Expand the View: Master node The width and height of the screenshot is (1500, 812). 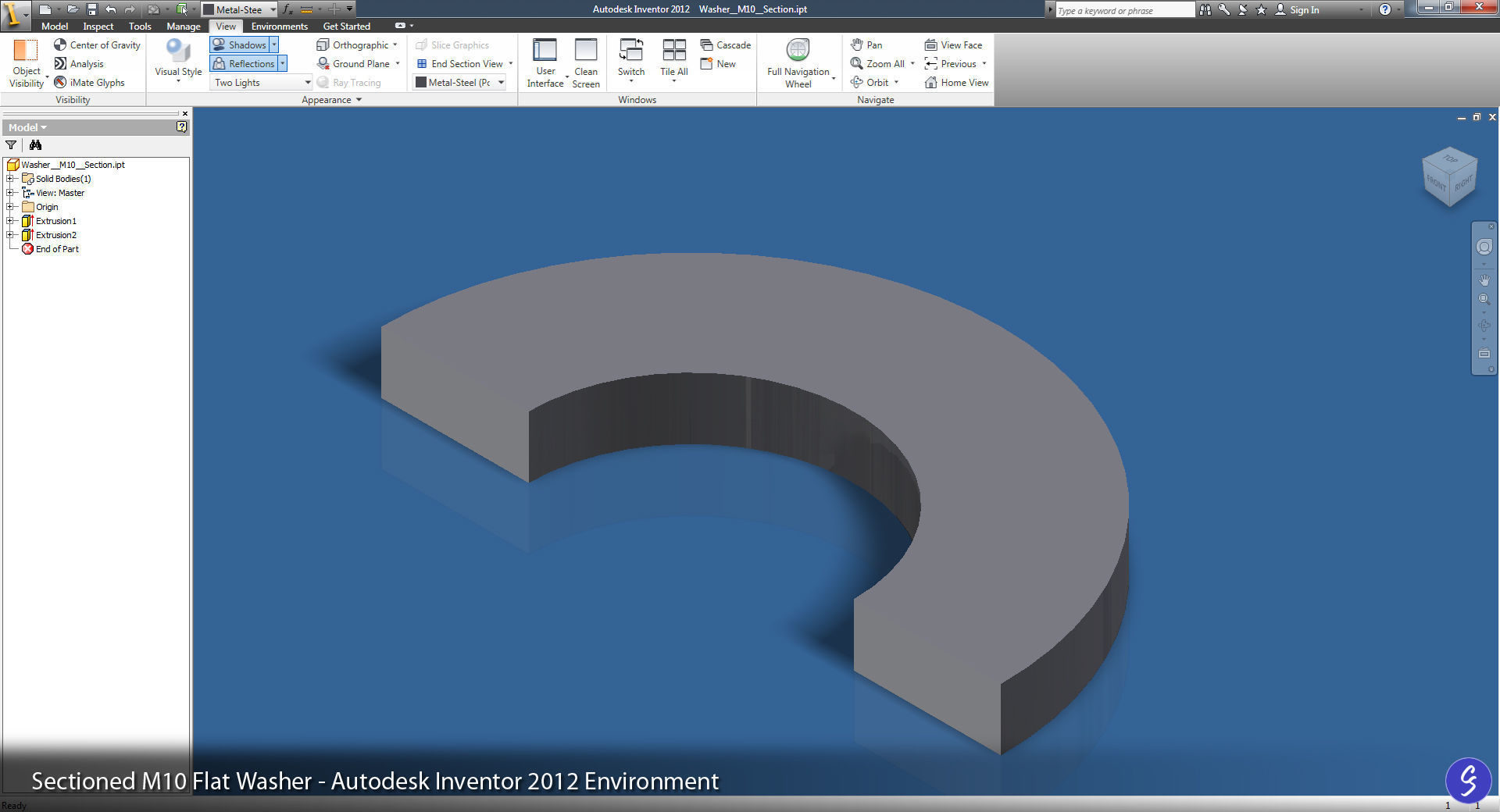tap(10, 193)
